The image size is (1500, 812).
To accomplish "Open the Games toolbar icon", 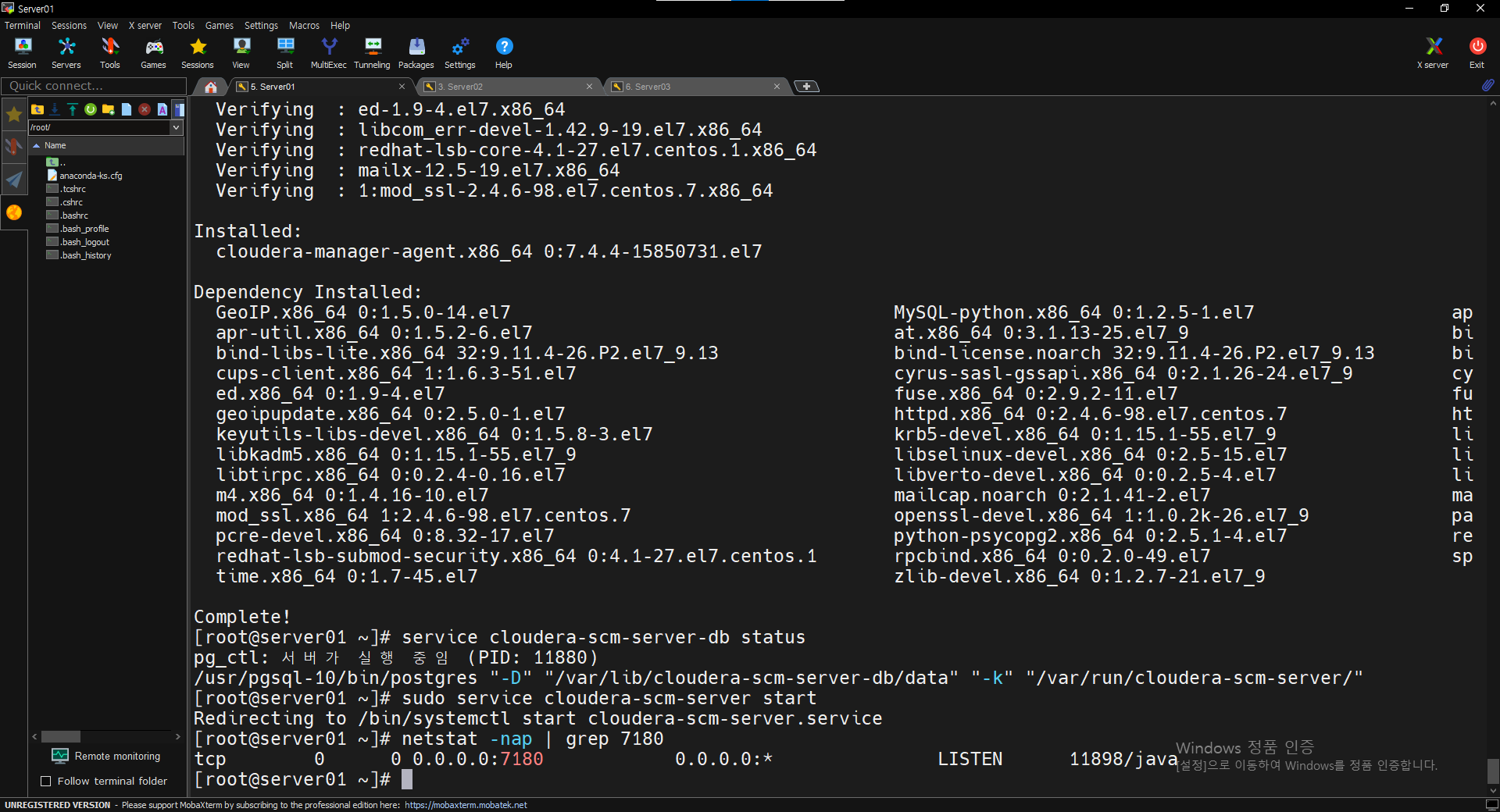I will coord(154,53).
